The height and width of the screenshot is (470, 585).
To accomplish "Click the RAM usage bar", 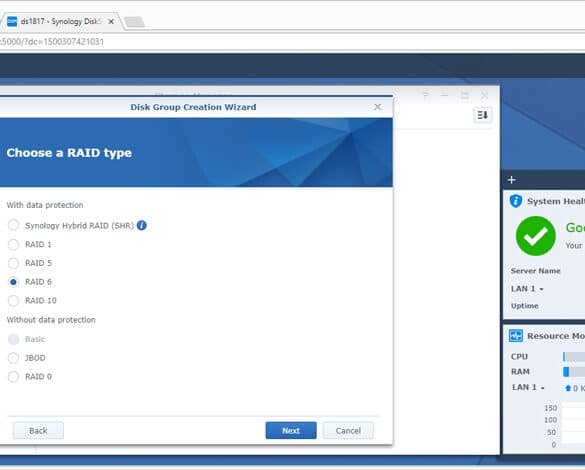I will pos(574,372).
